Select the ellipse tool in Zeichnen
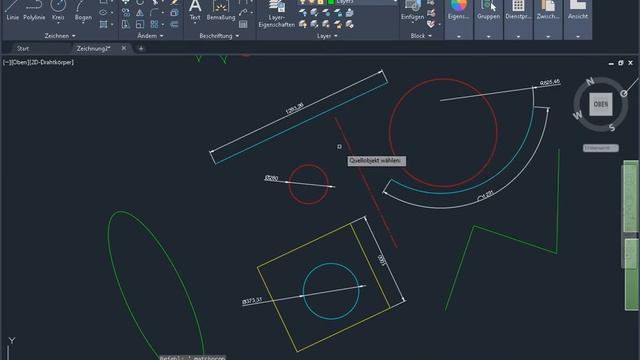Image resolution: width=640 pixels, height=360 pixels. pos(103,13)
